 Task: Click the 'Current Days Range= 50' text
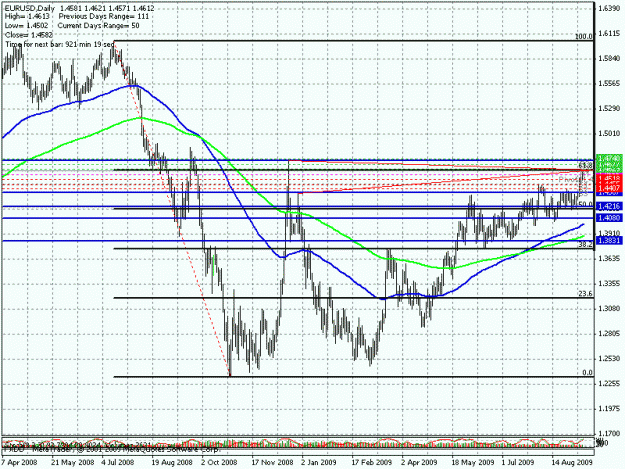point(98,26)
